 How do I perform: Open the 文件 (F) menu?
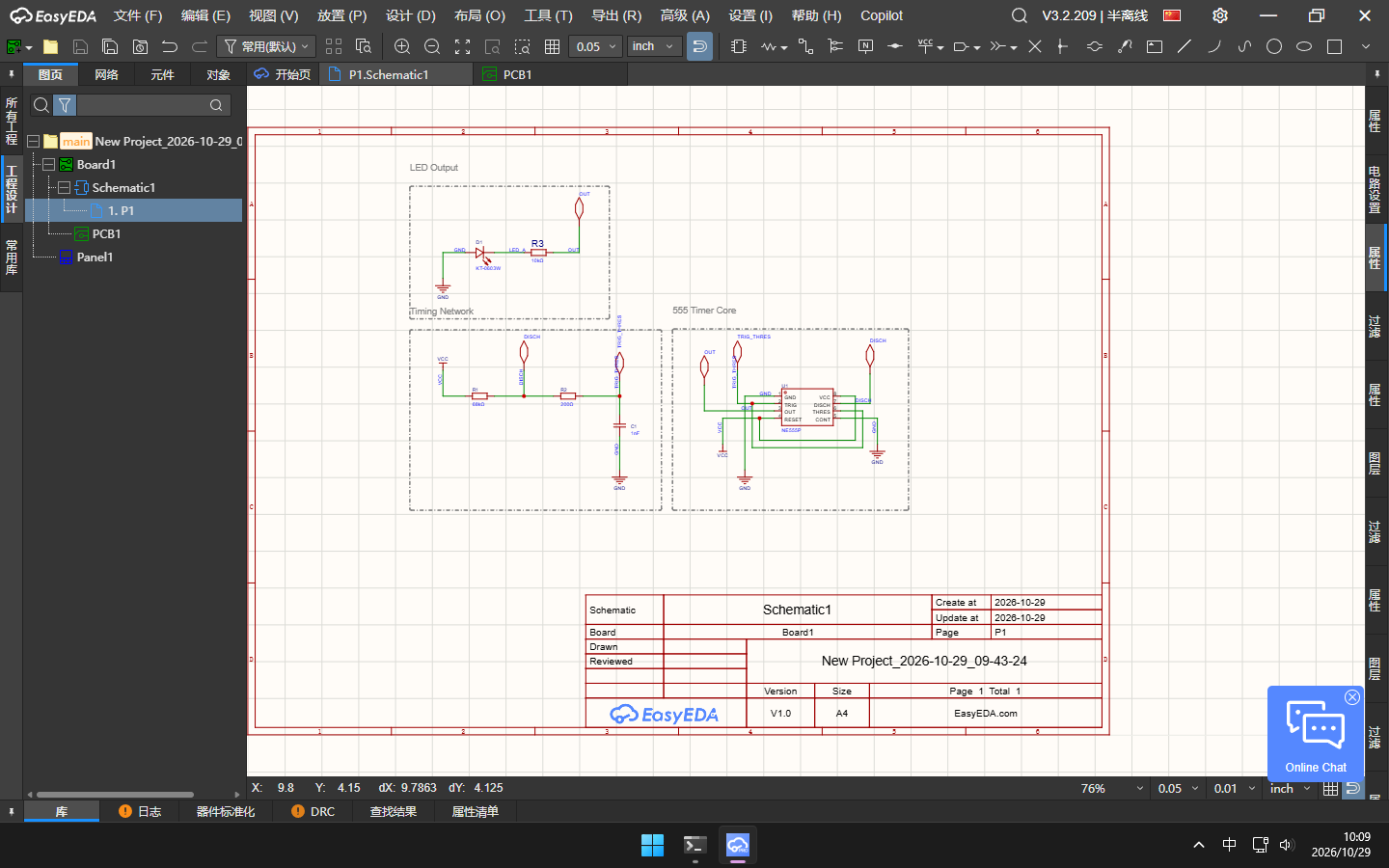(x=138, y=15)
